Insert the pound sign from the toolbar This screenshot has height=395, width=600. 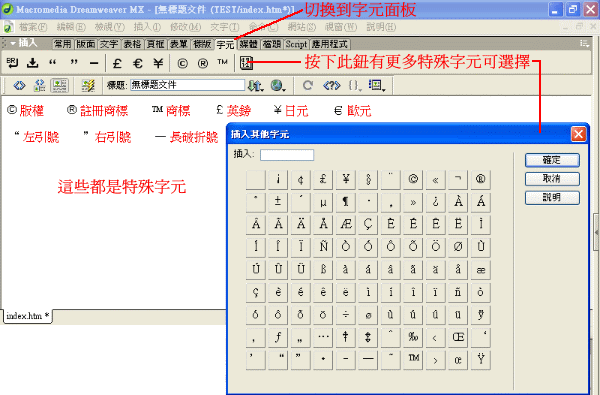117,63
